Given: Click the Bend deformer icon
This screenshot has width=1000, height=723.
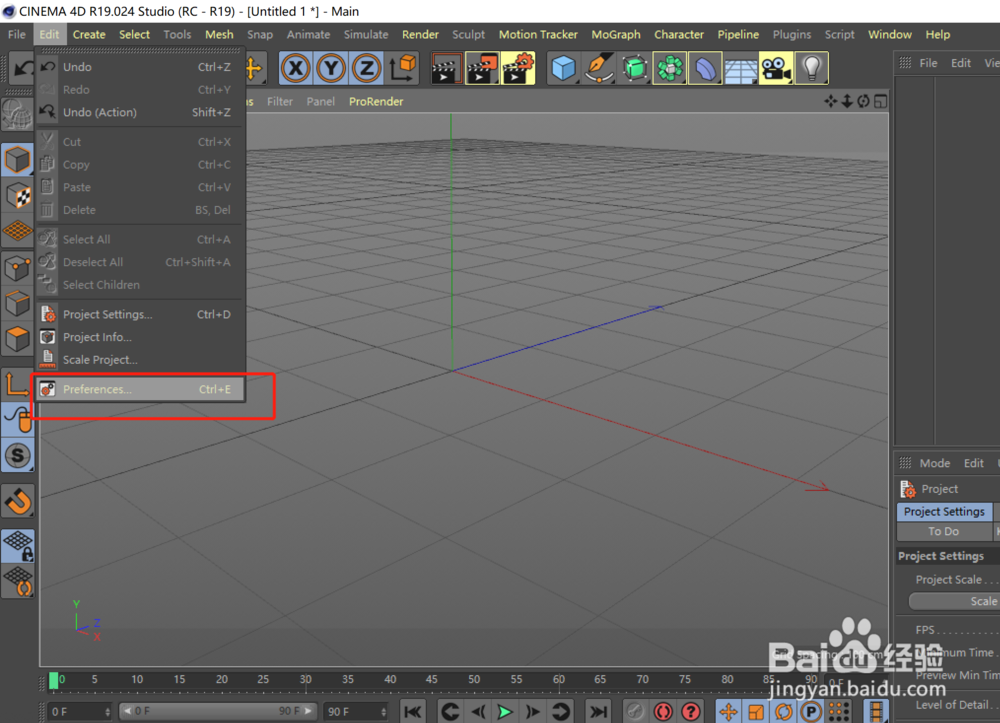Looking at the screenshot, I should (x=705, y=68).
